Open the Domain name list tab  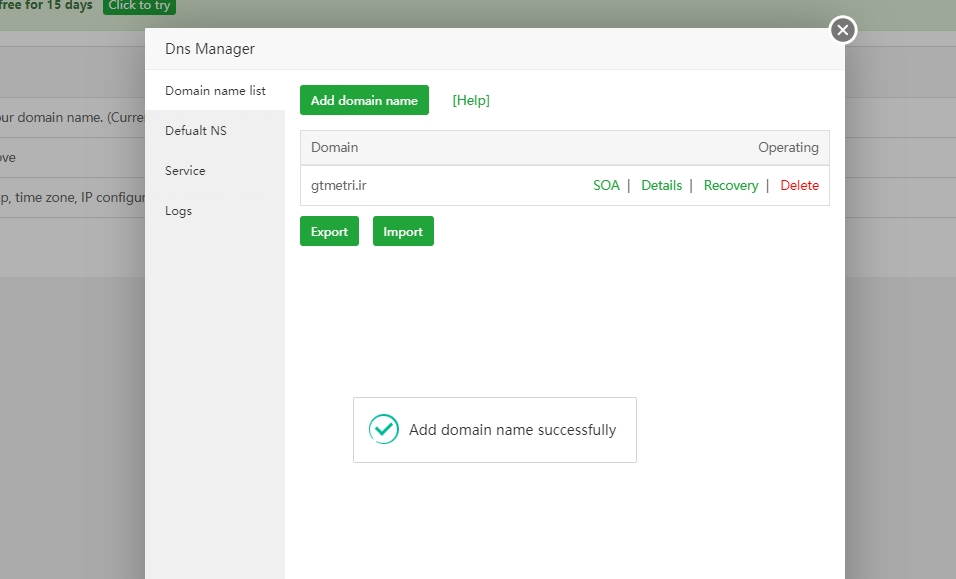tap(215, 91)
